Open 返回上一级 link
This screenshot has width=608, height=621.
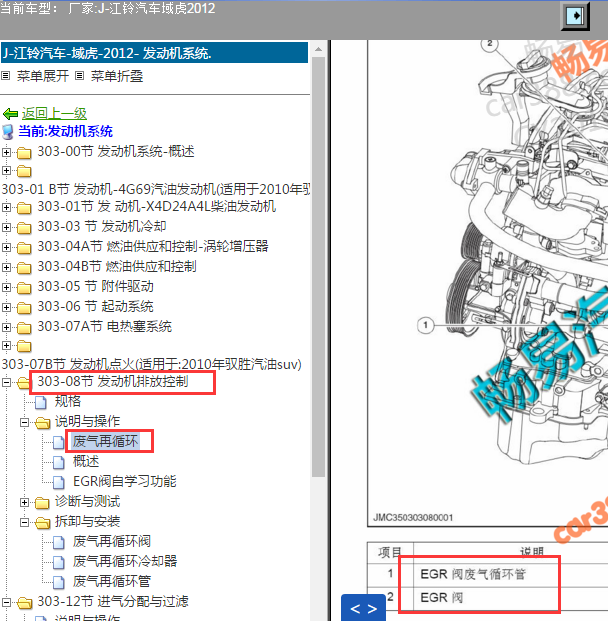click(x=54, y=114)
